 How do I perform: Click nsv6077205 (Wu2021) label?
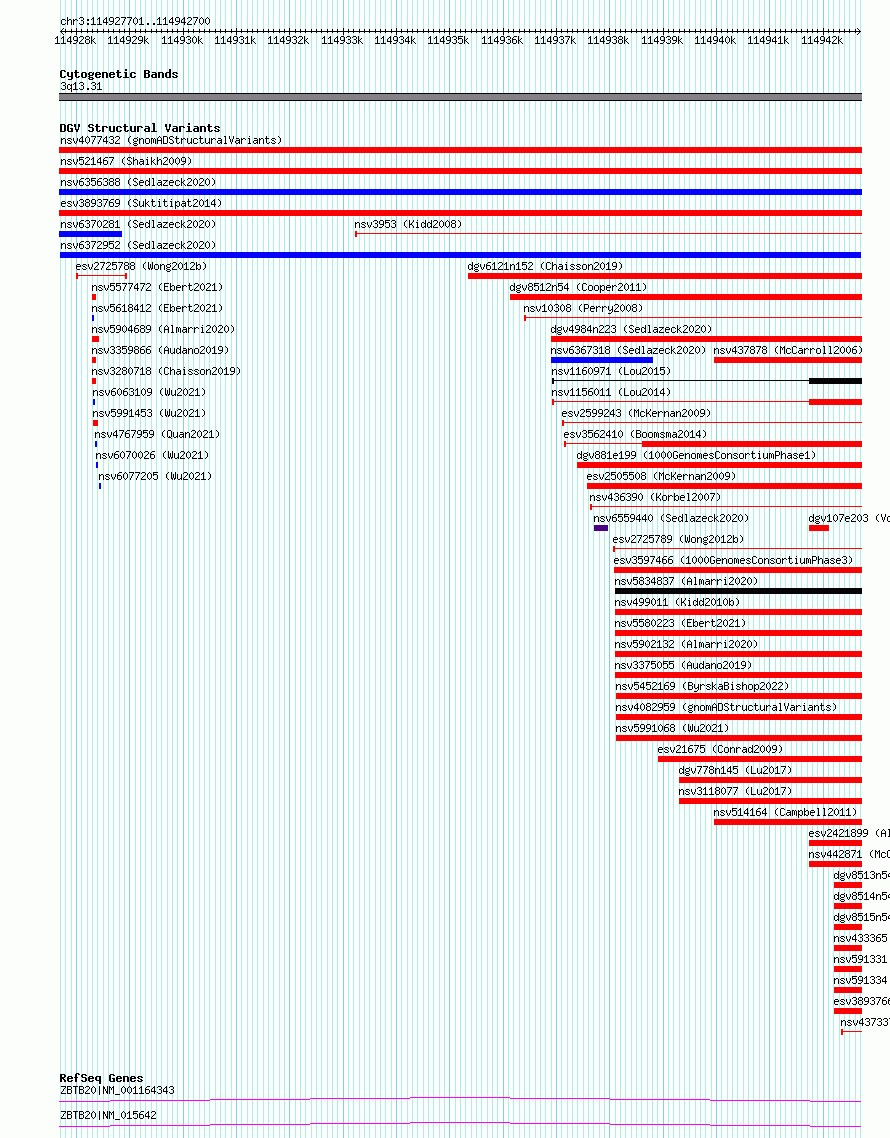tap(155, 477)
